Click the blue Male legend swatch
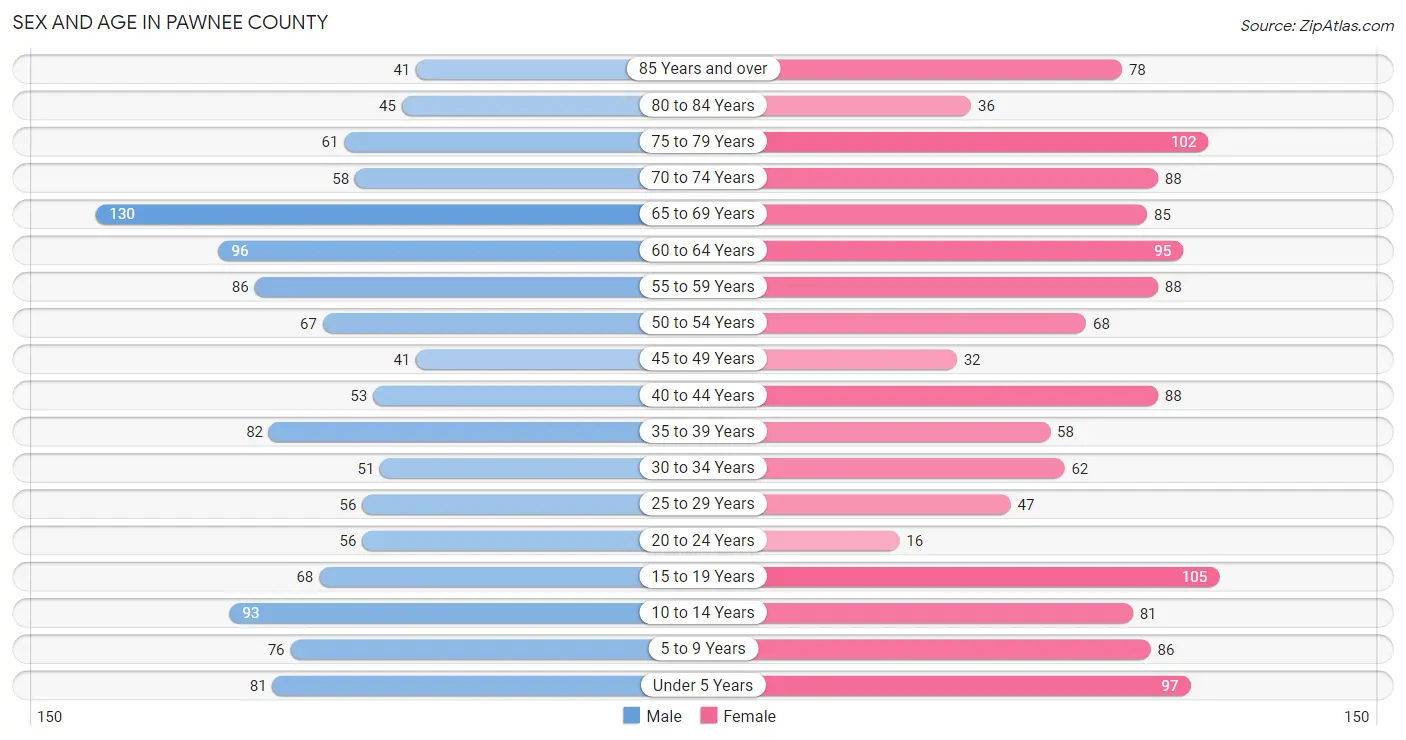 pyautogui.click(x=631, y=716)
